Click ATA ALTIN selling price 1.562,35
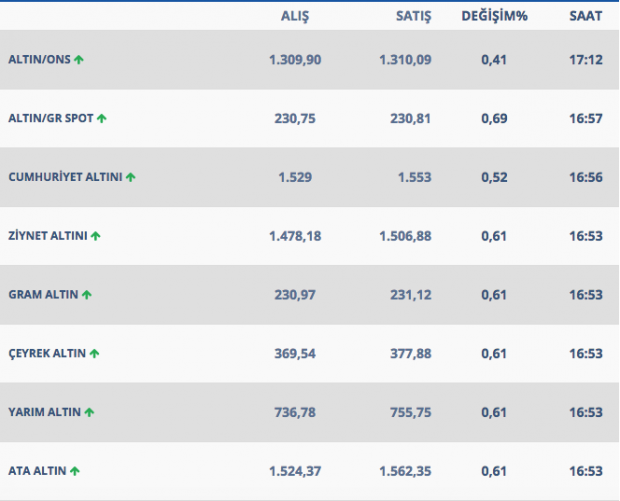This screenshot has height=501, width=620. [405, 471]
